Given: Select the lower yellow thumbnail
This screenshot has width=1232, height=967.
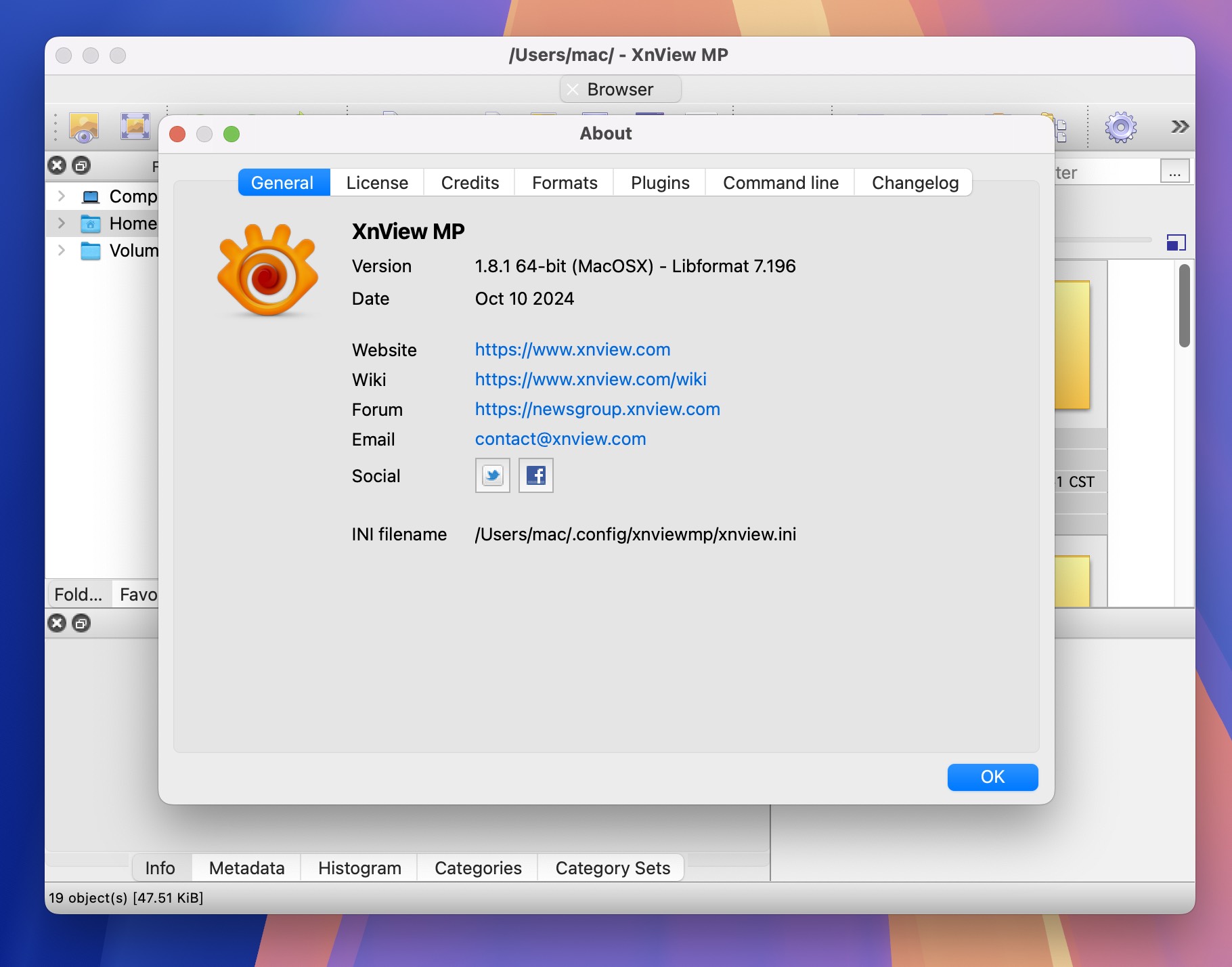Looking at the screenshot, I should (x=1072, y=581).
